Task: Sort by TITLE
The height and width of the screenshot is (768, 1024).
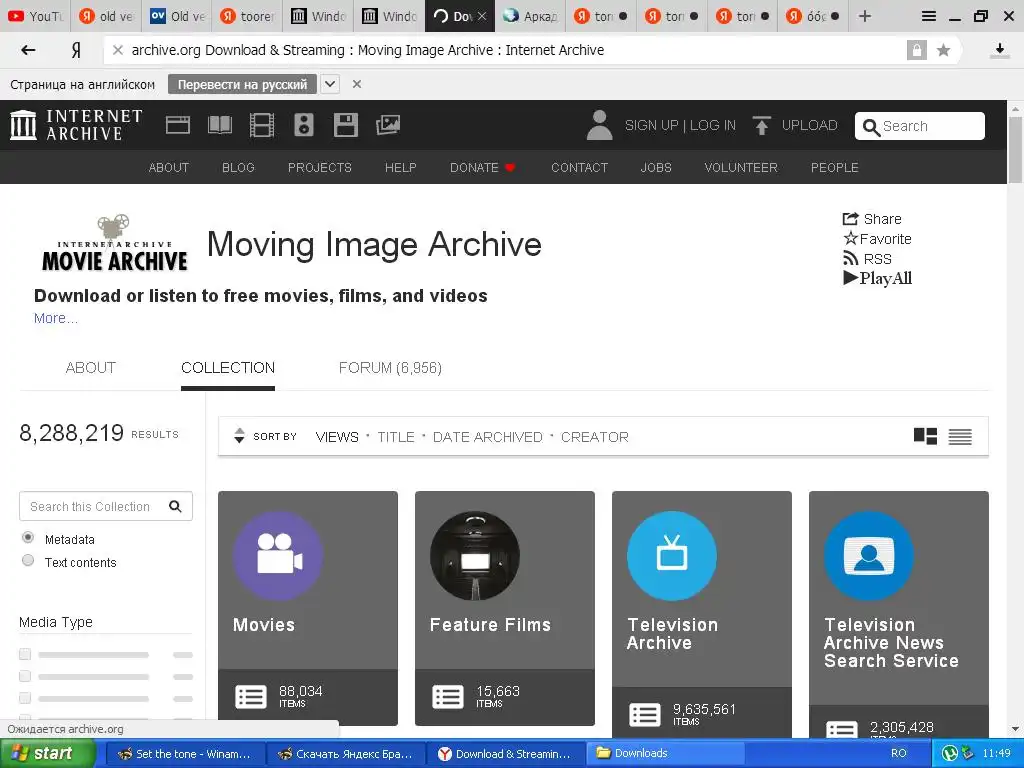Action: pos(396,437)
